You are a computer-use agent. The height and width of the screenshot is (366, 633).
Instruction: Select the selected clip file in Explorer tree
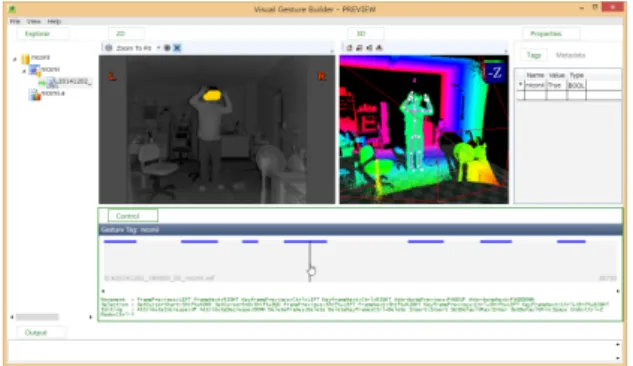click(x=69, y=82)
